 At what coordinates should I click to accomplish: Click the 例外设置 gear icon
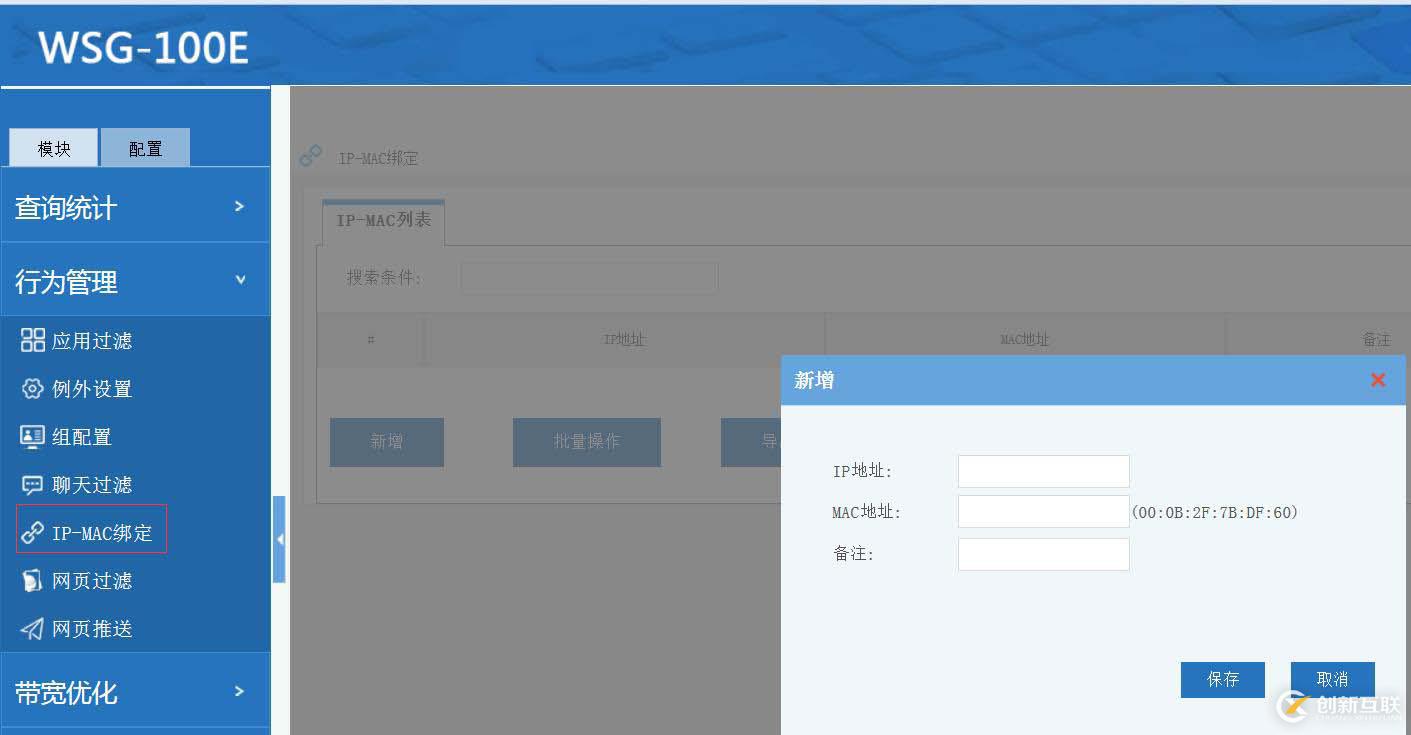click(x=33, y=388)
